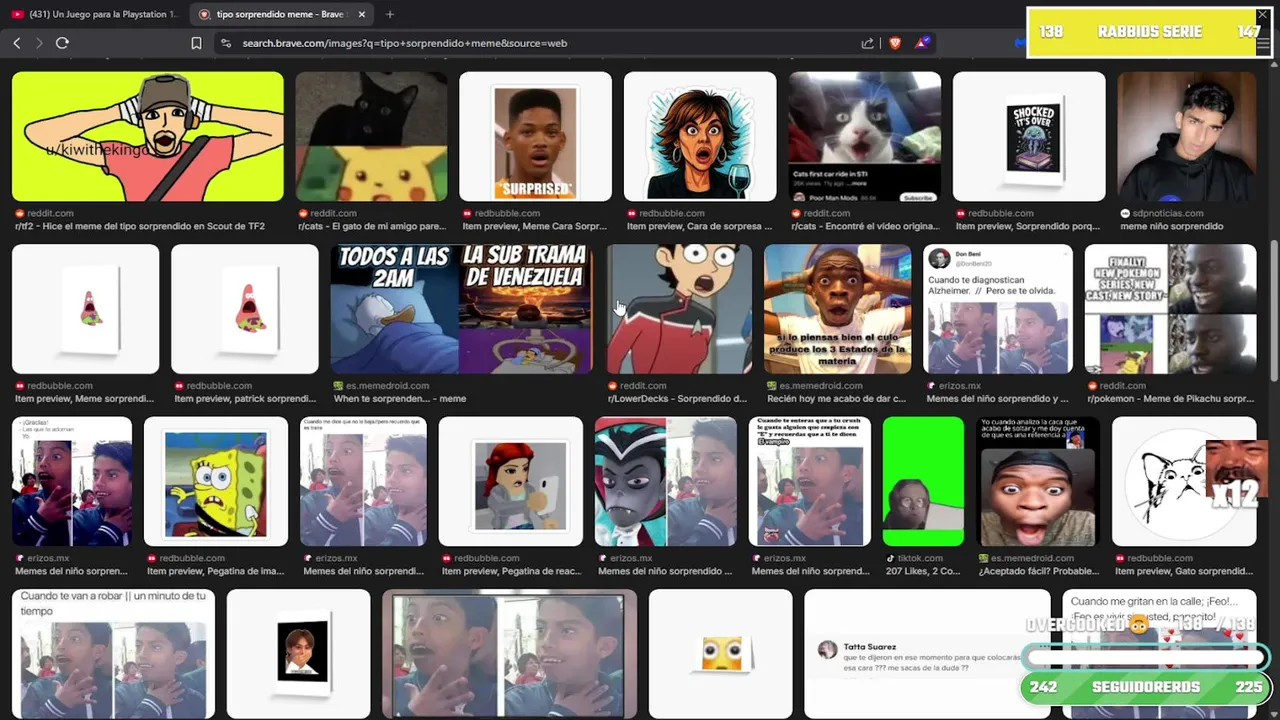Reload the page with the refresh icon
The width and height of the screenshot is (1280, 720).
tap(62, 43)
